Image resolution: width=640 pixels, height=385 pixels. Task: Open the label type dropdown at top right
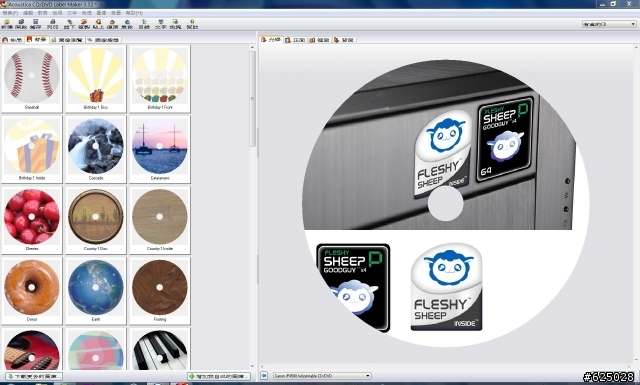pyautogui.click(x=609, y=24)
